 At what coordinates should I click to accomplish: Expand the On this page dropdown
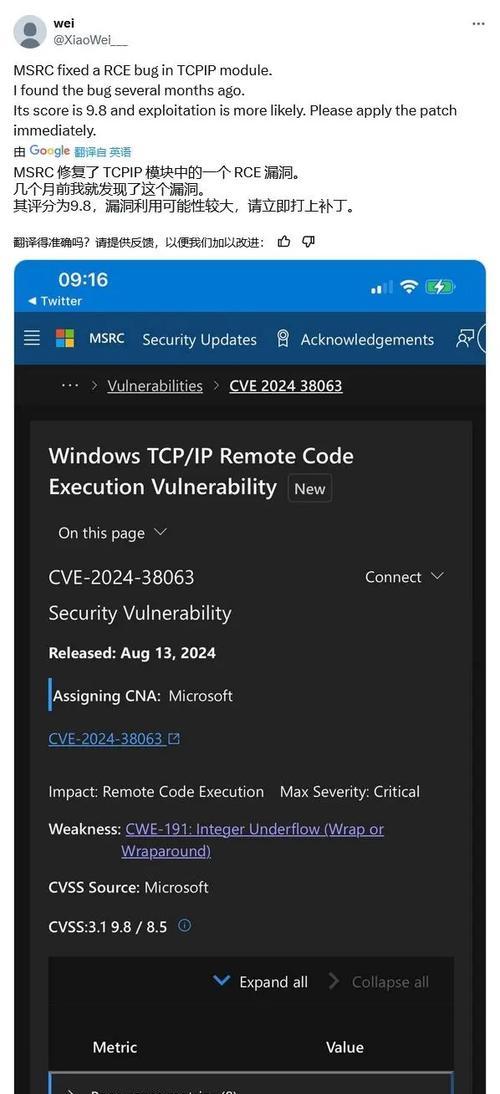click(x=112, y=533)
